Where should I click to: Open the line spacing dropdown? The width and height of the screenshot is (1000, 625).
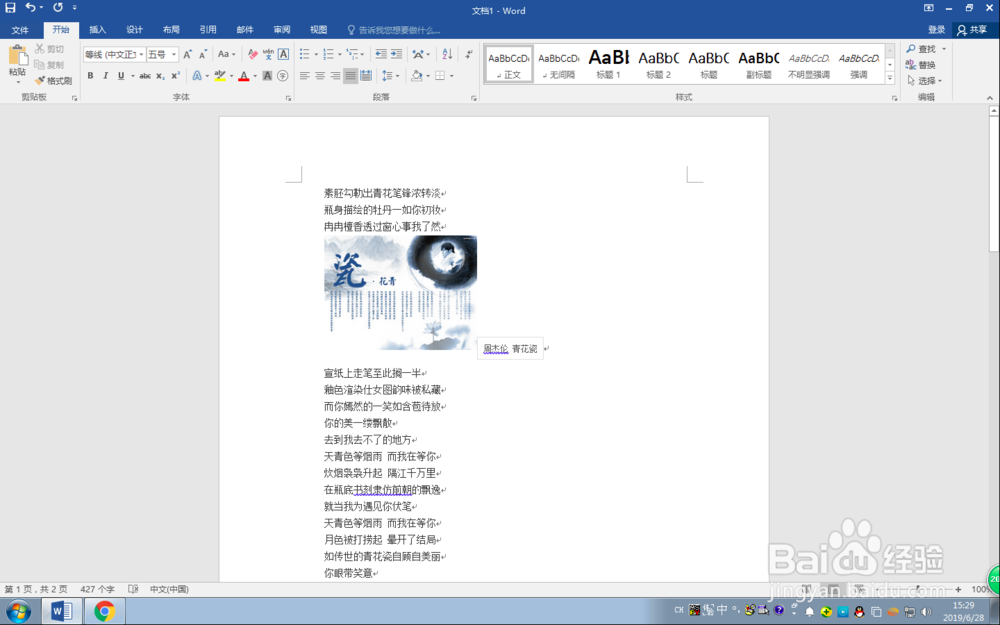(397, 76)
